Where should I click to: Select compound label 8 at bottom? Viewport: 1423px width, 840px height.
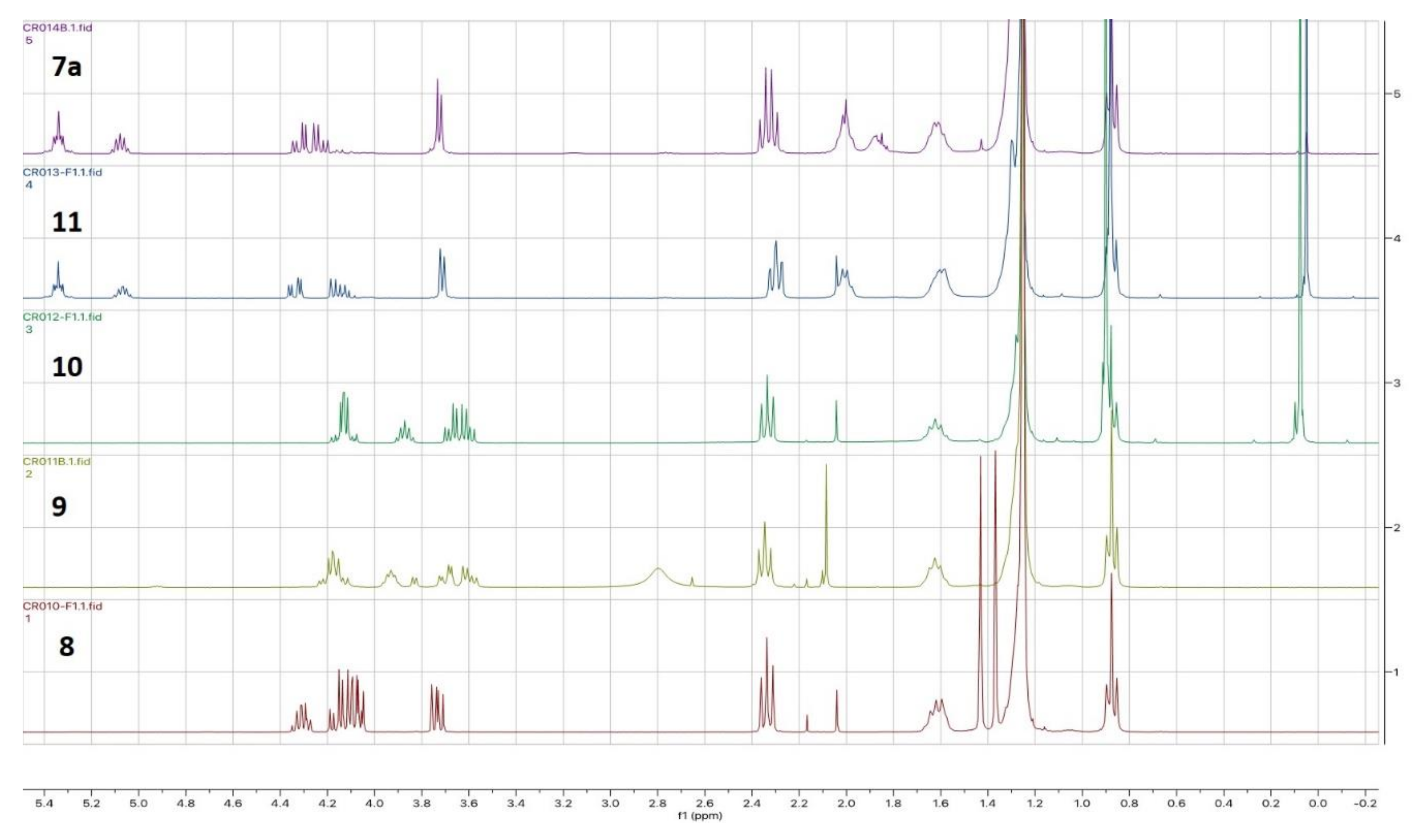click(x=66, y=646)
